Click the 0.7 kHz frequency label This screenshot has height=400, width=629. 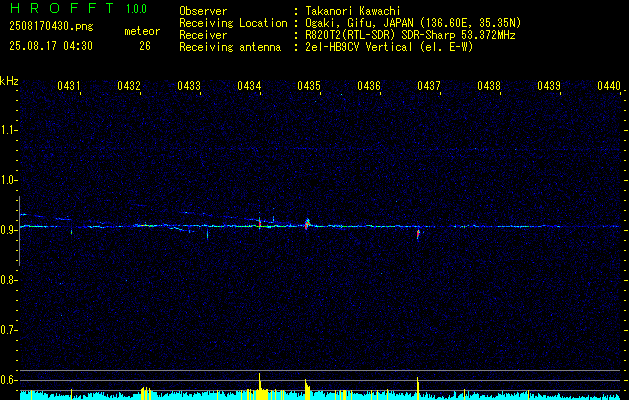pyautogui.click(x=8, y=330)
